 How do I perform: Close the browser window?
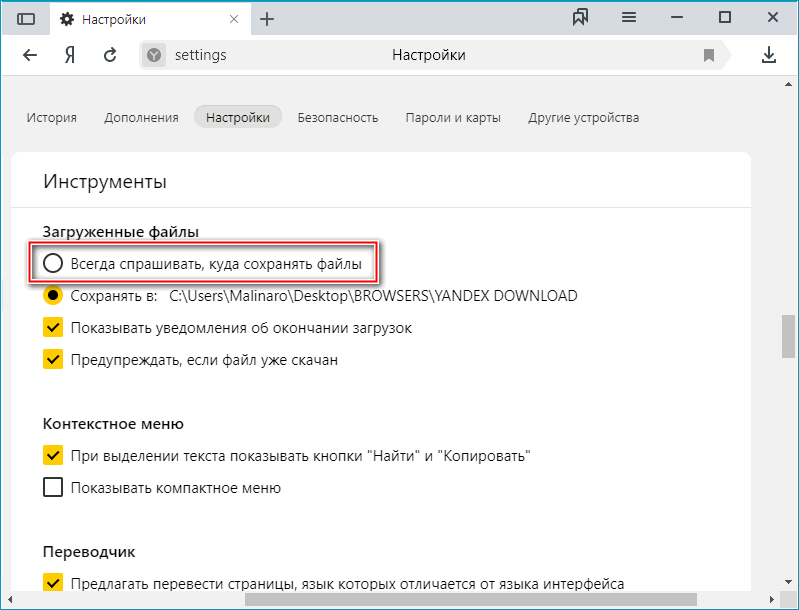coord(773,17)
